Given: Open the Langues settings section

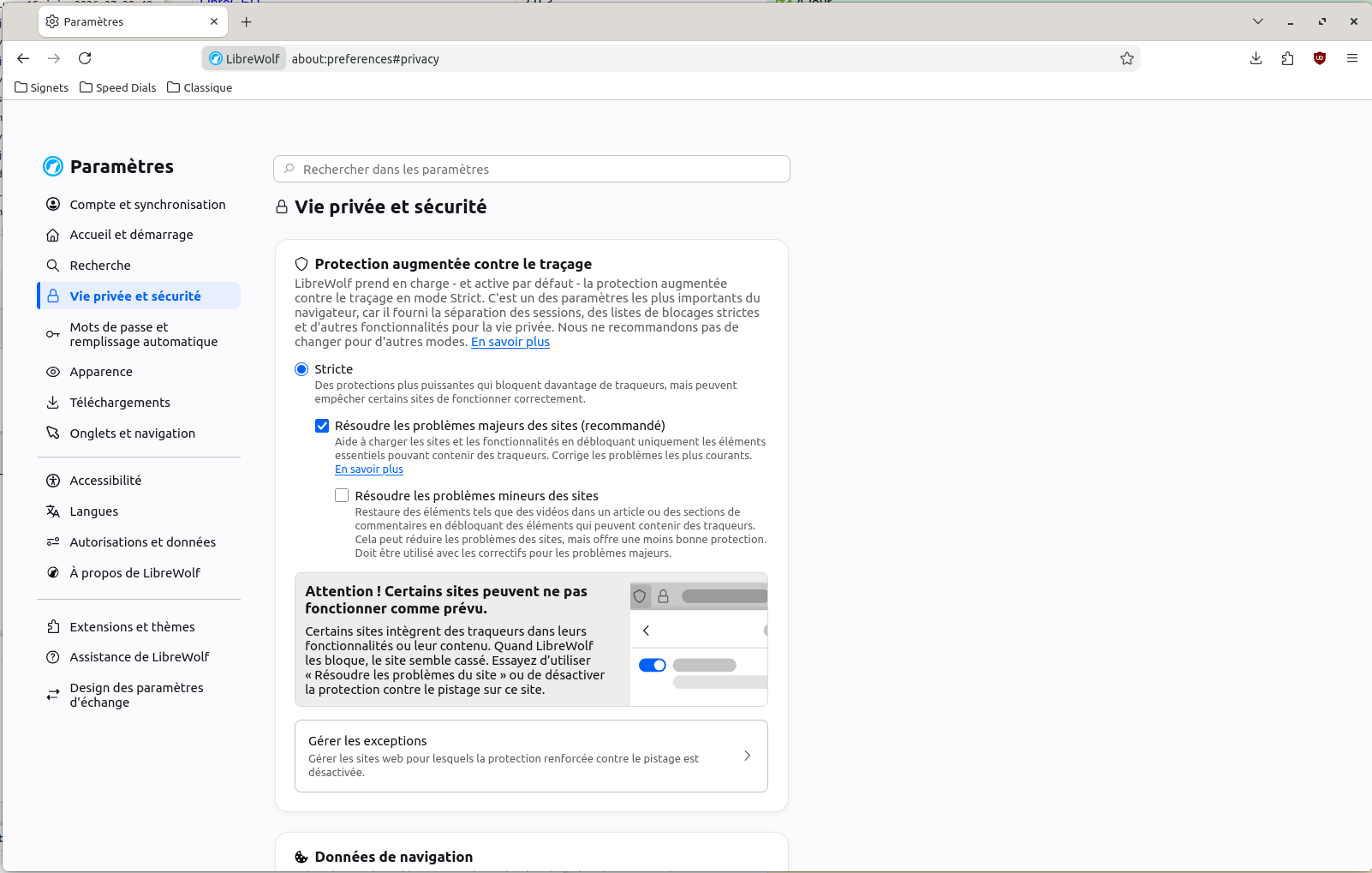Looking at the screenshot, I should point(139,511).
